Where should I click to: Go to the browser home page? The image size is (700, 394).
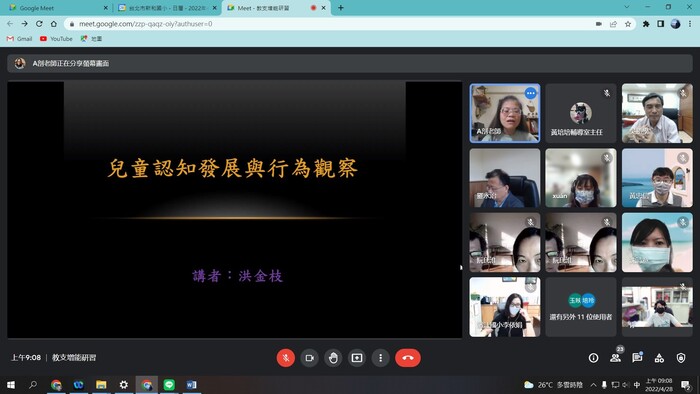pos(54,24)
